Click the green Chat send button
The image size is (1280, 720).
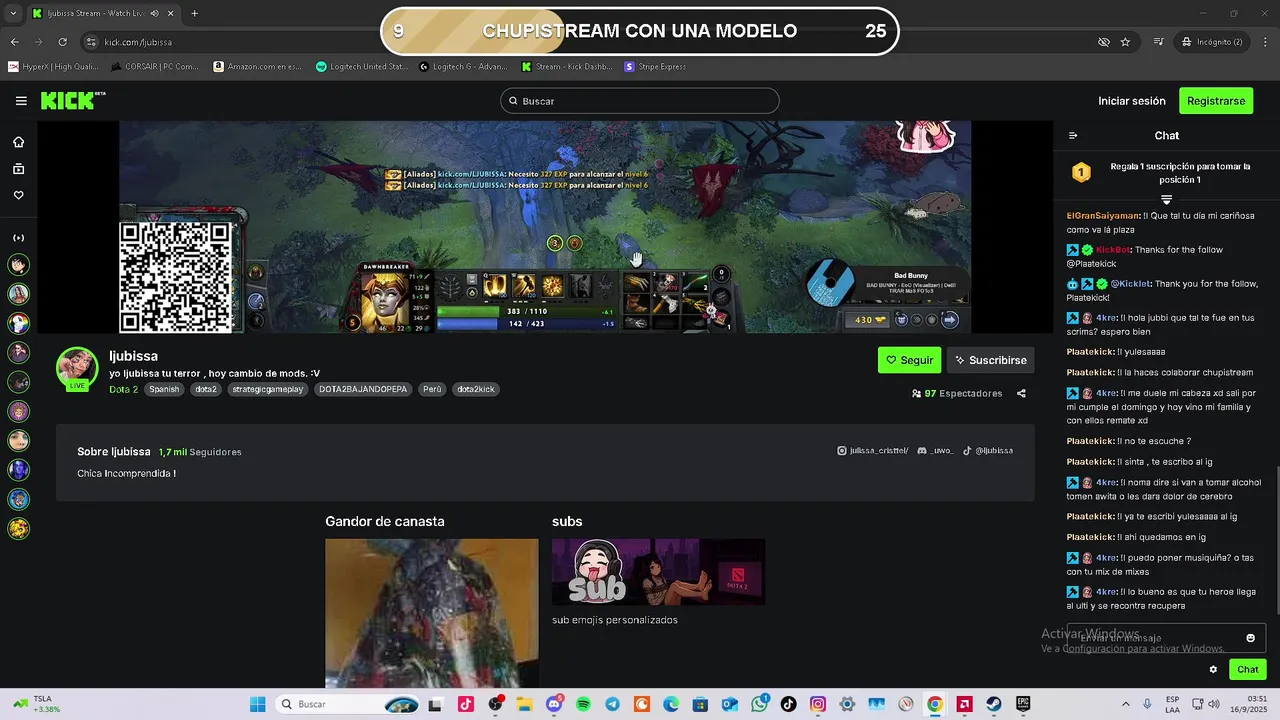[x=1248, y=670]
